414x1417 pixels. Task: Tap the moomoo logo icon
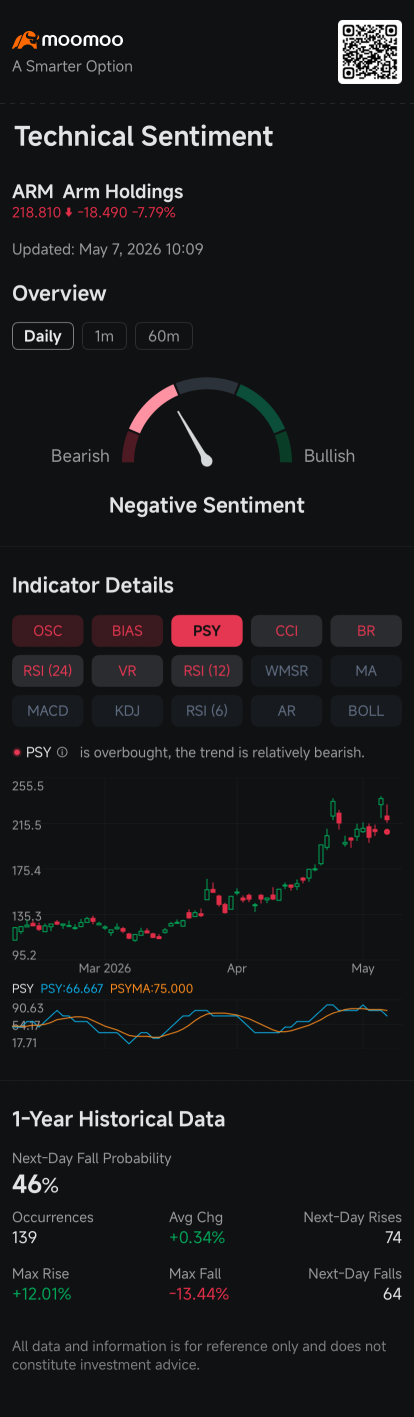(25, 41)
